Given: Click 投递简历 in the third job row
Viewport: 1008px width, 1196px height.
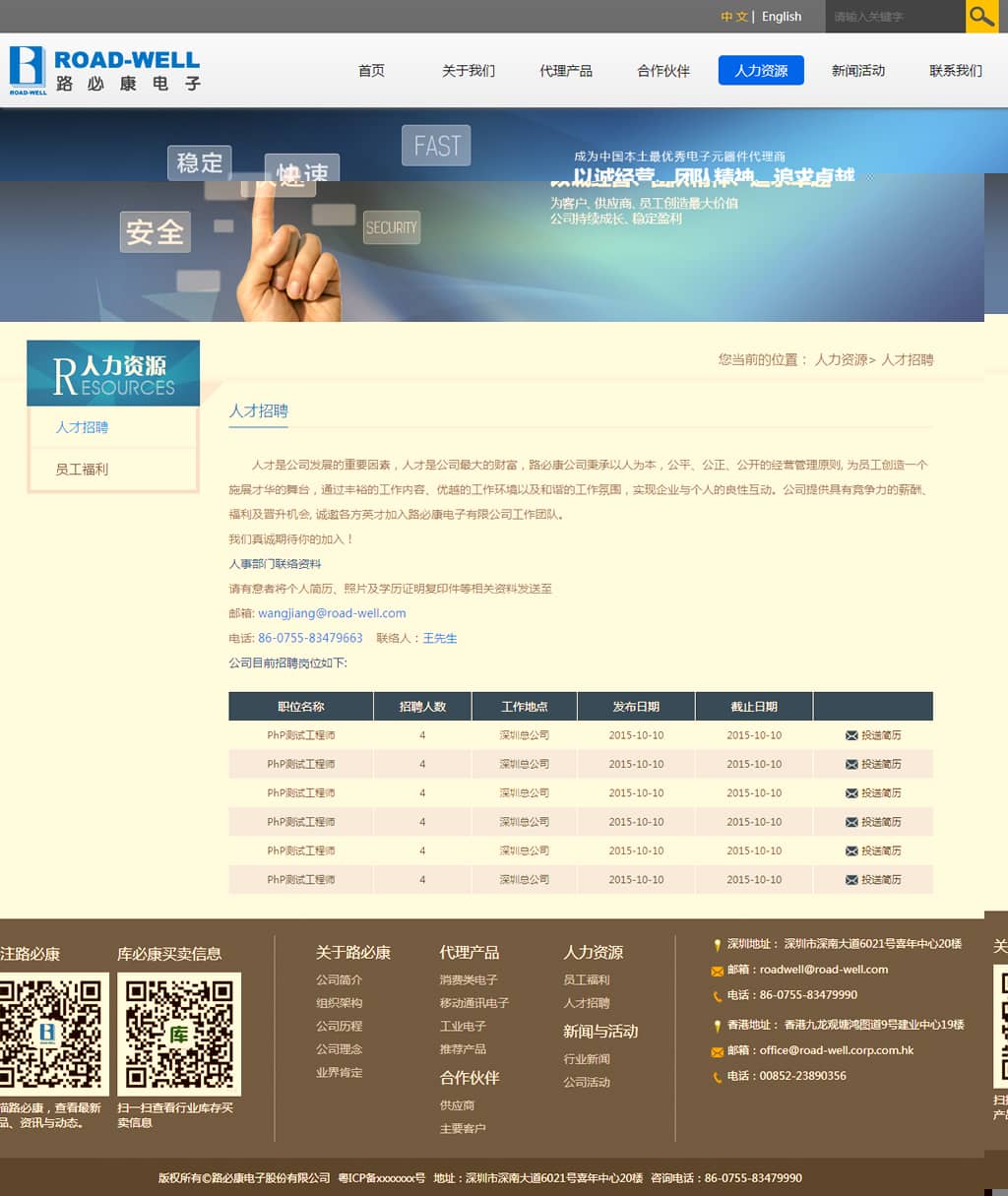Looking at the screenshot, I should [x=880, y=793].
